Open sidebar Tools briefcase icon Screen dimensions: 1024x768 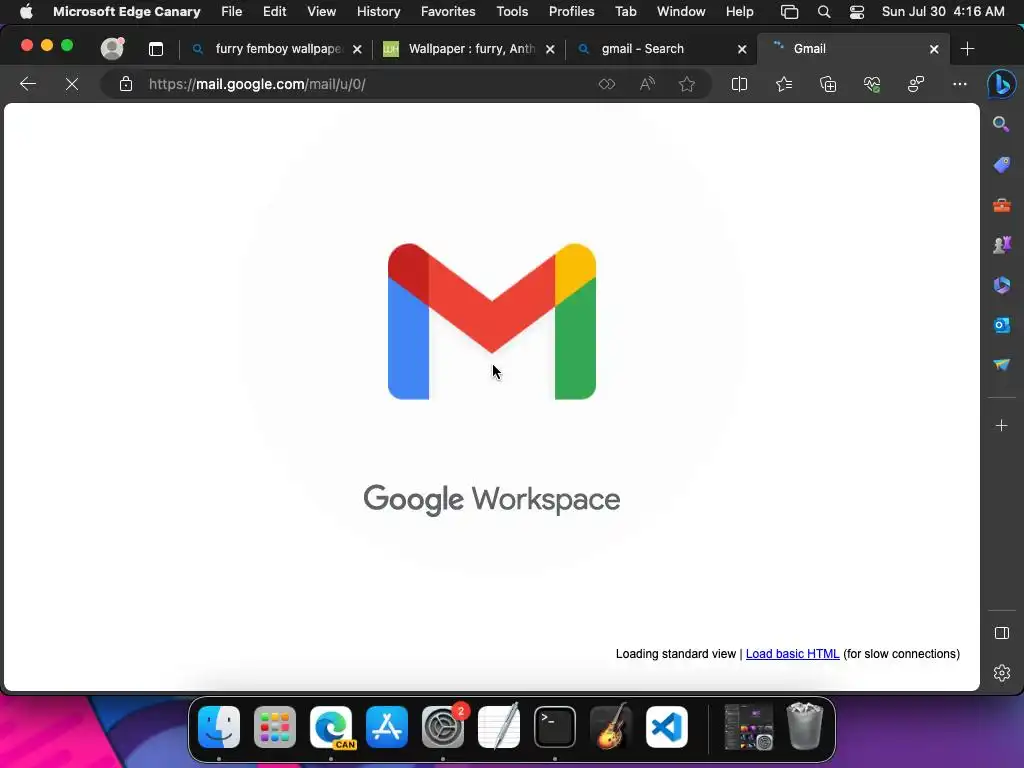1001,205
